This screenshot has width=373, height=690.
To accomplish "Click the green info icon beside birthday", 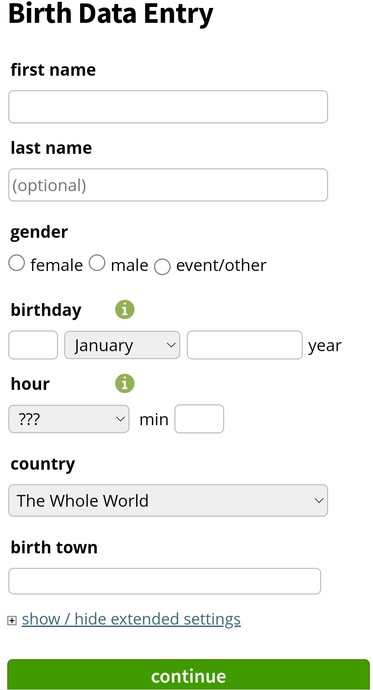I will tap(124, 310).
